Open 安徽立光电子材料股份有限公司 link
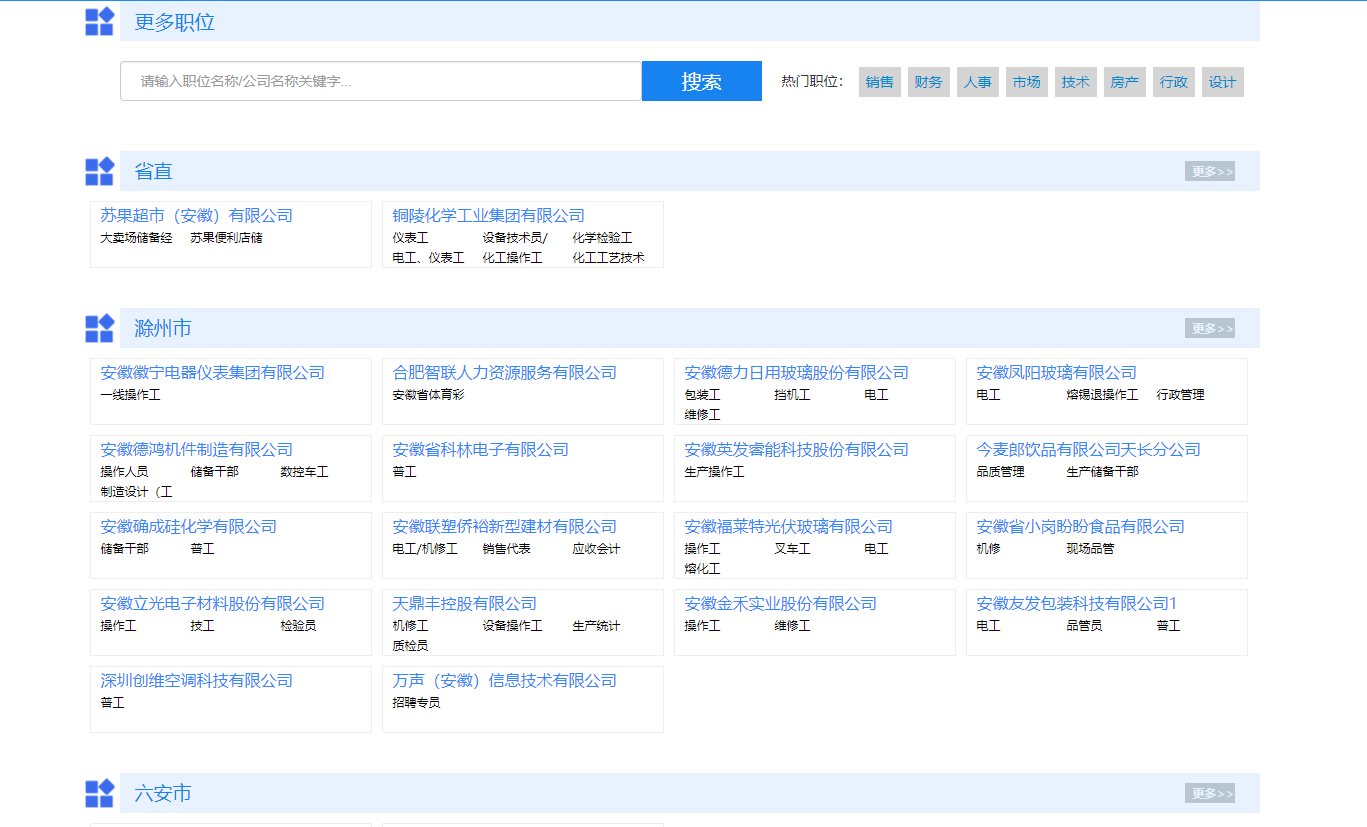The image size is (1367, 827). pos(213,603)
